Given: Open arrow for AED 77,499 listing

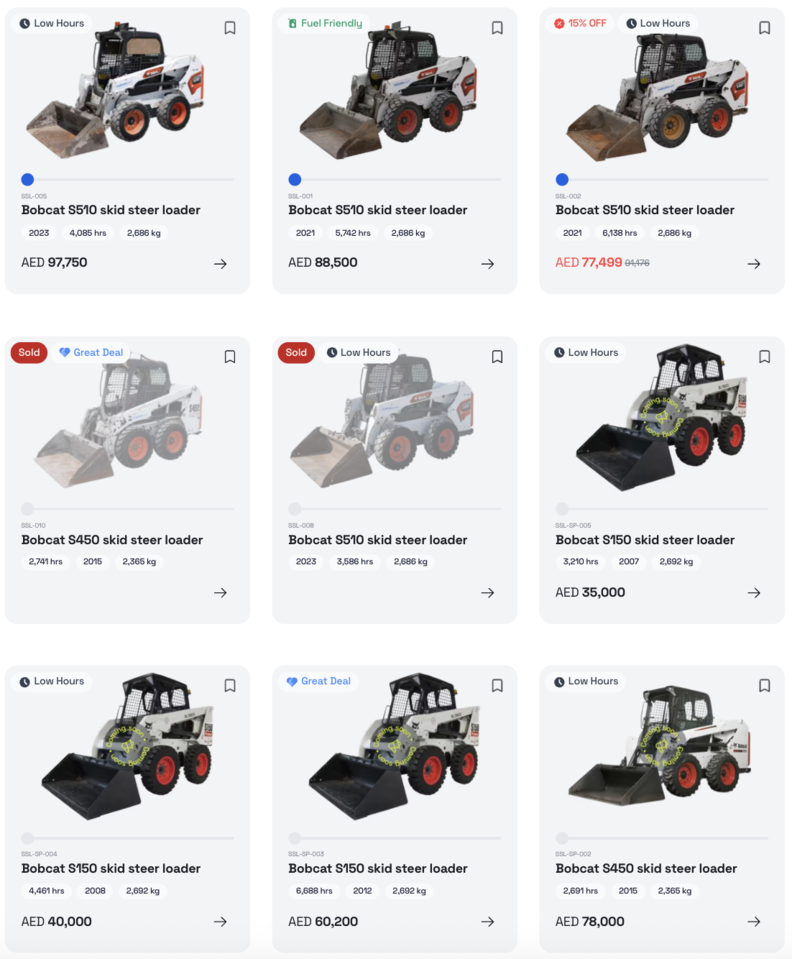Looking at the screenshot, I should 754,264.
